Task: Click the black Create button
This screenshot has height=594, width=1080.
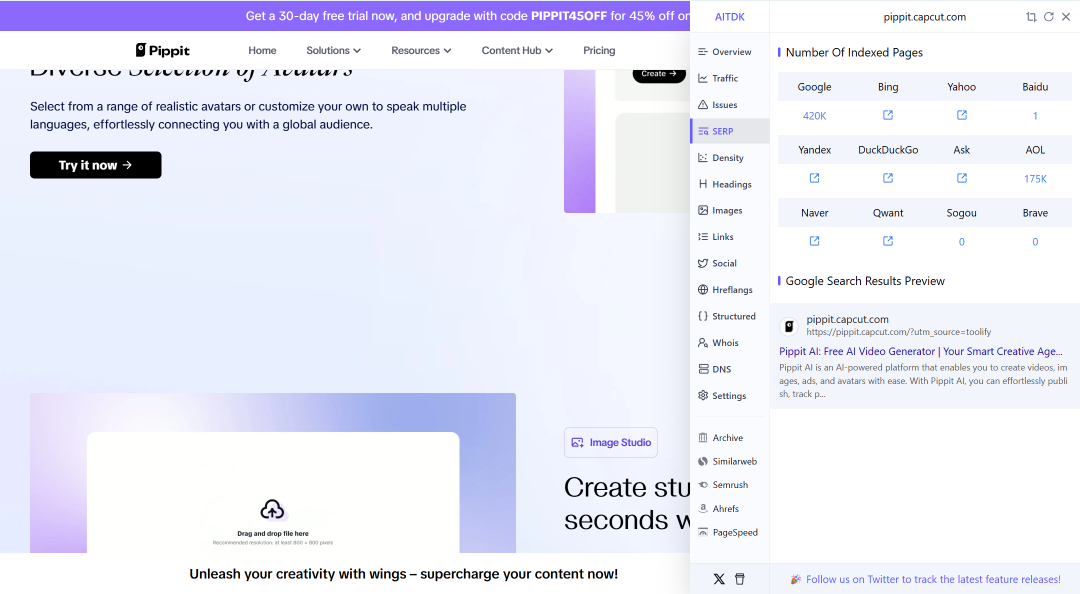Action: click(x=659, y=74)
